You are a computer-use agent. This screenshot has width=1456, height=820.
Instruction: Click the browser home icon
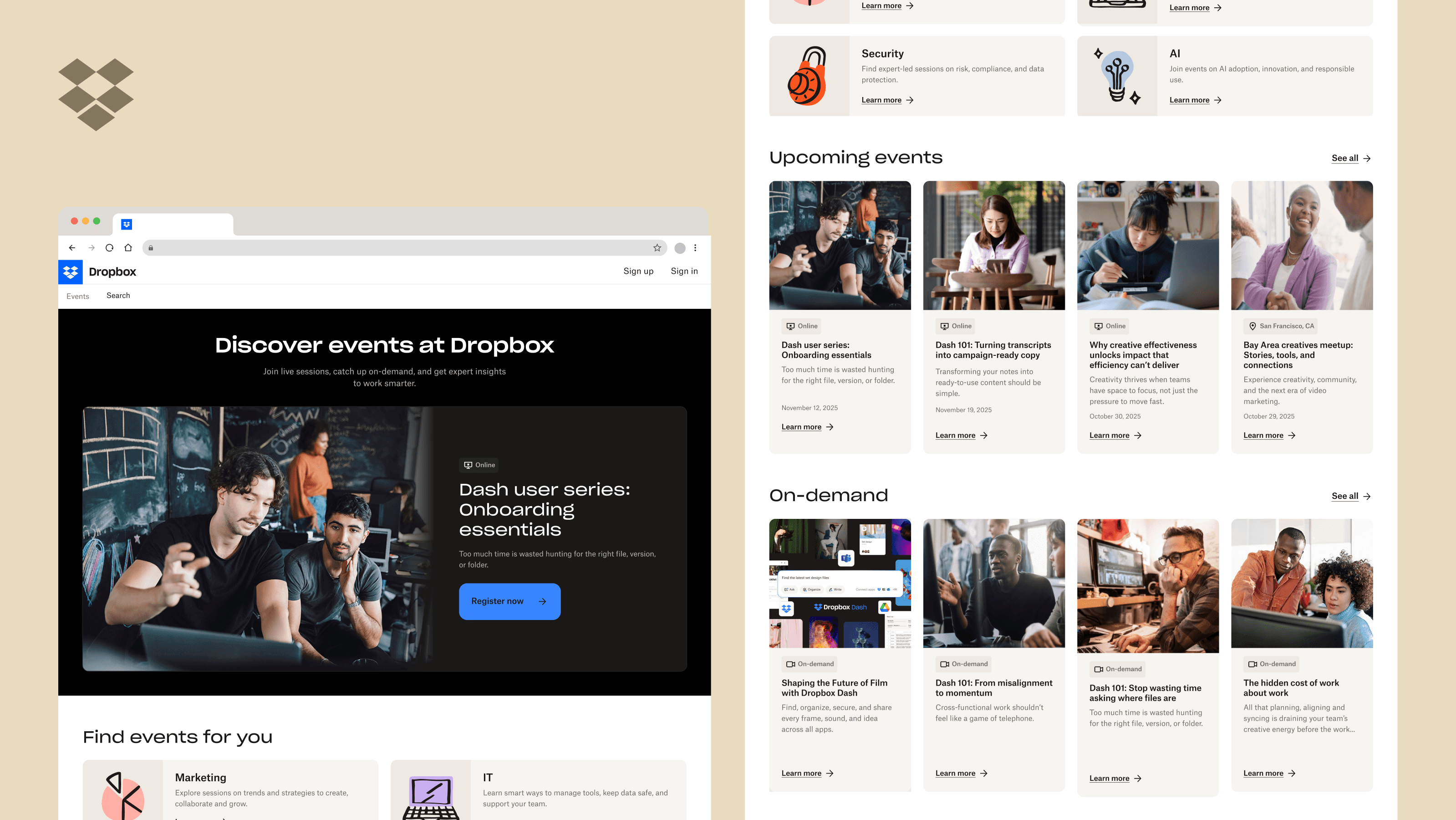[x=128, y=248]
